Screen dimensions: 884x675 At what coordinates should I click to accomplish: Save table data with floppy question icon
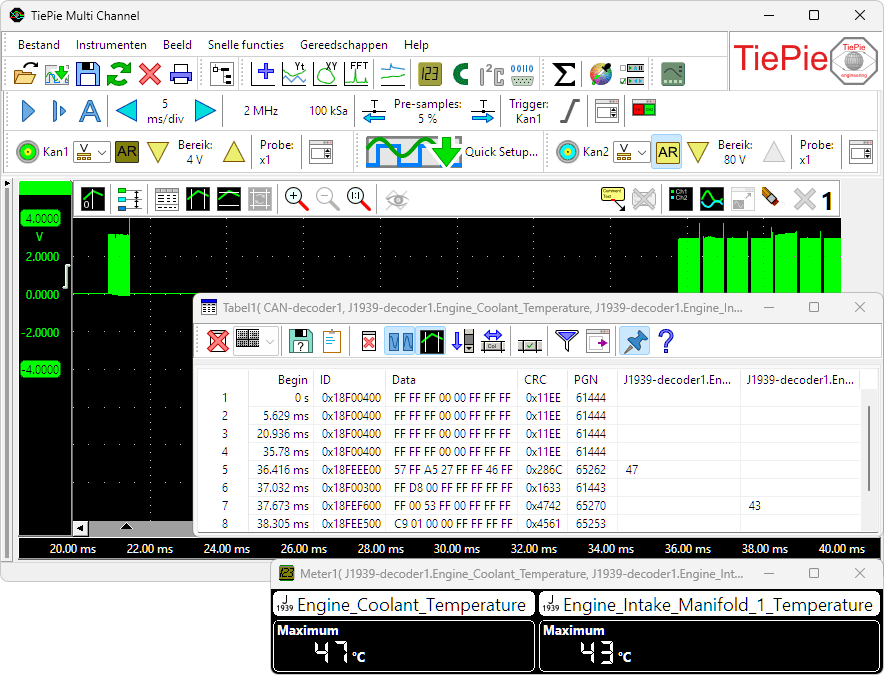pyautogui.click(x=300, y=341)
